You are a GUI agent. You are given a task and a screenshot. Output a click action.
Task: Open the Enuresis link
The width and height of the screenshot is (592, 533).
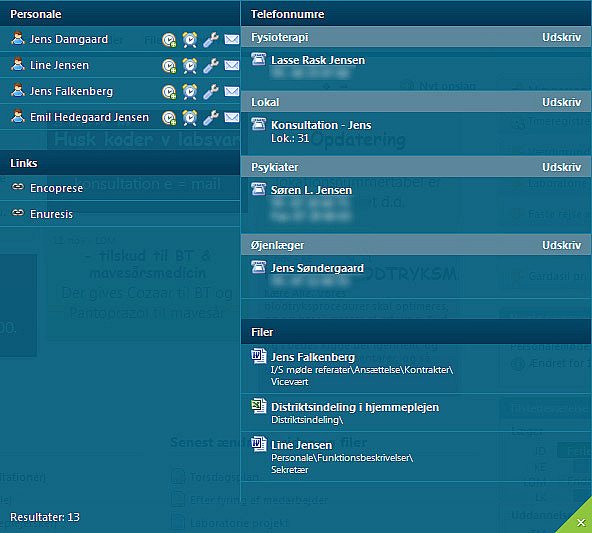[51, 214]
